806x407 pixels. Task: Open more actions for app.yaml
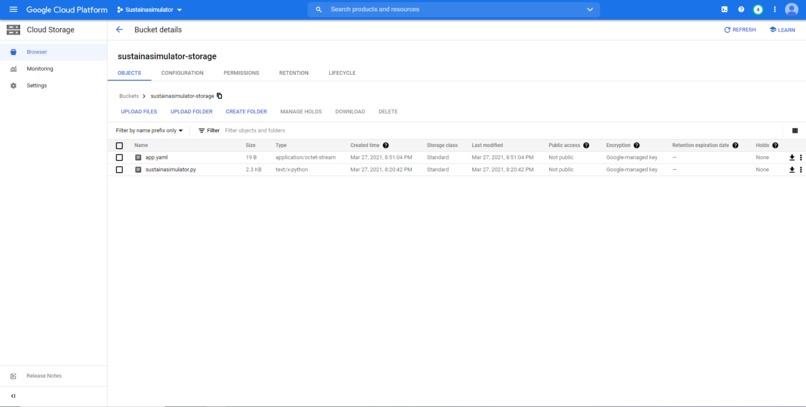coord(800,157)
